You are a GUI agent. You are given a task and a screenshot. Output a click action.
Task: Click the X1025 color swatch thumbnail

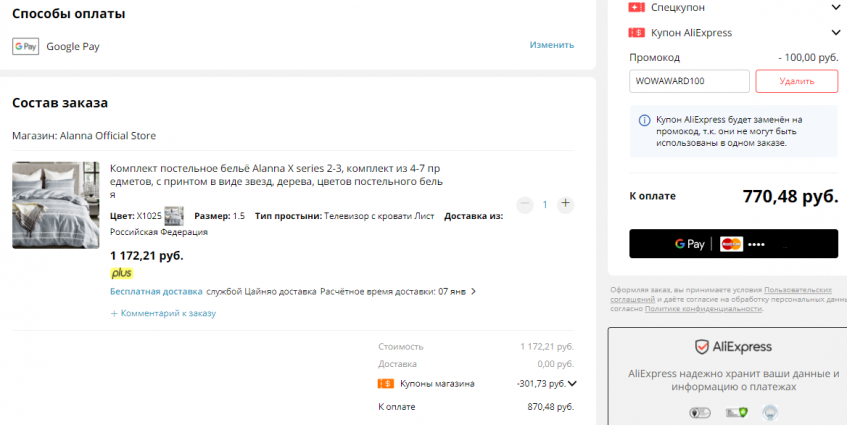coord(174,216)
